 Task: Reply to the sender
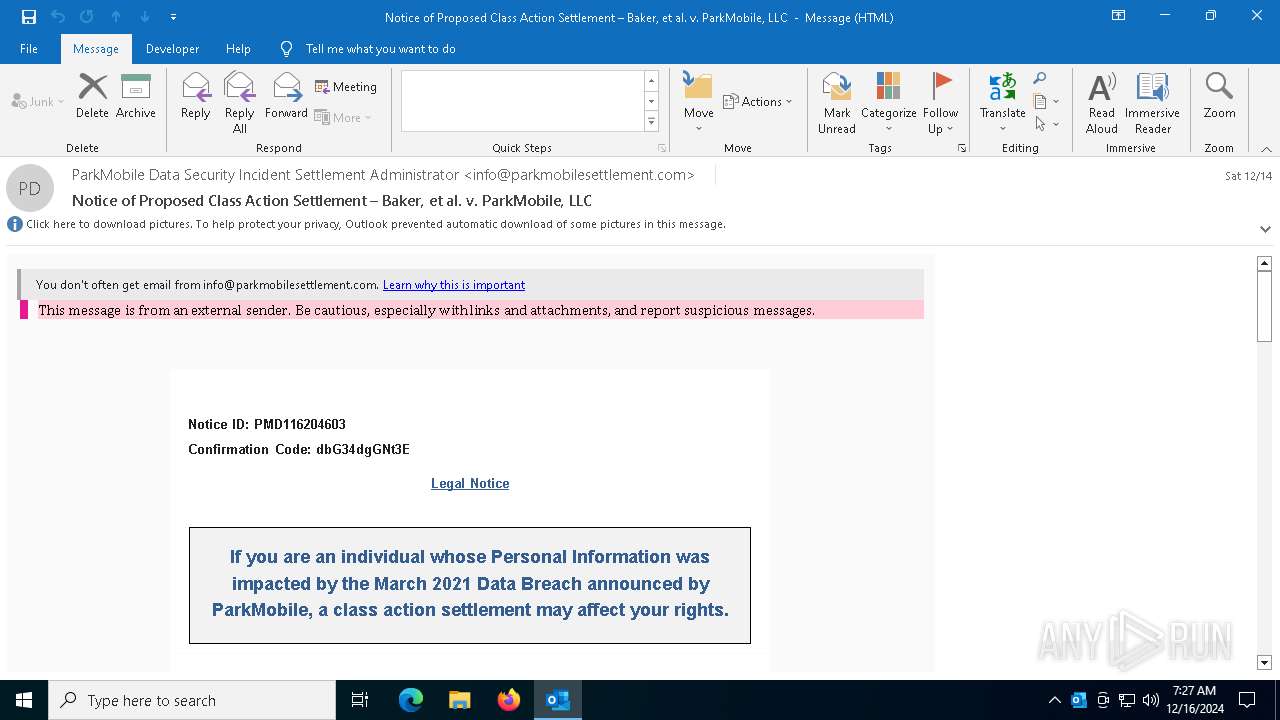tap(196, 96)
